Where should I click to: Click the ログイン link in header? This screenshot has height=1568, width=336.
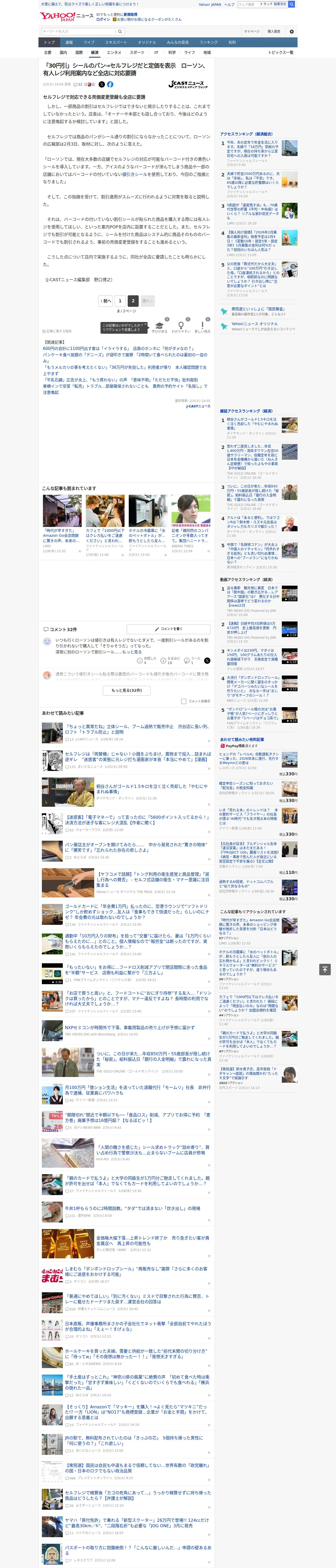coord(103,20)
